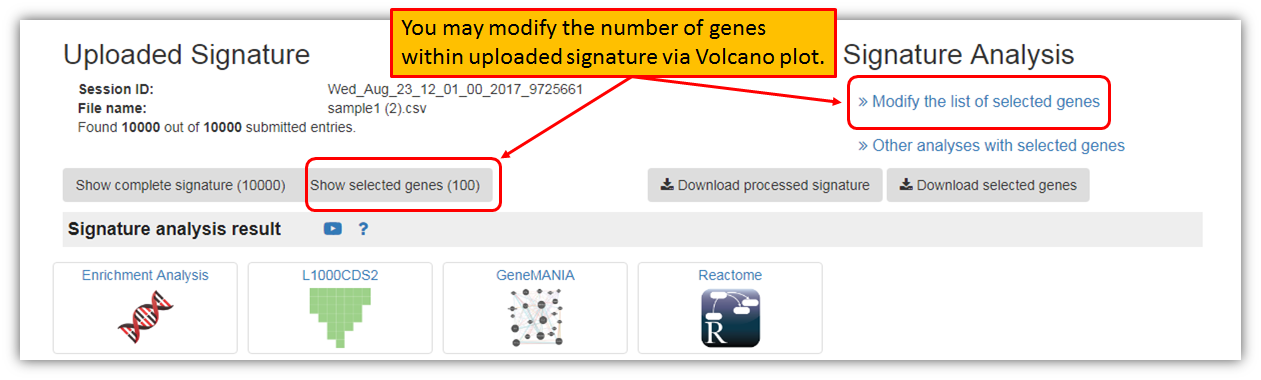The width and height of the screenshot is (1261, 380).
Task: Click the green L1000CDS2 pyramid icon
Action: (340, 317)
